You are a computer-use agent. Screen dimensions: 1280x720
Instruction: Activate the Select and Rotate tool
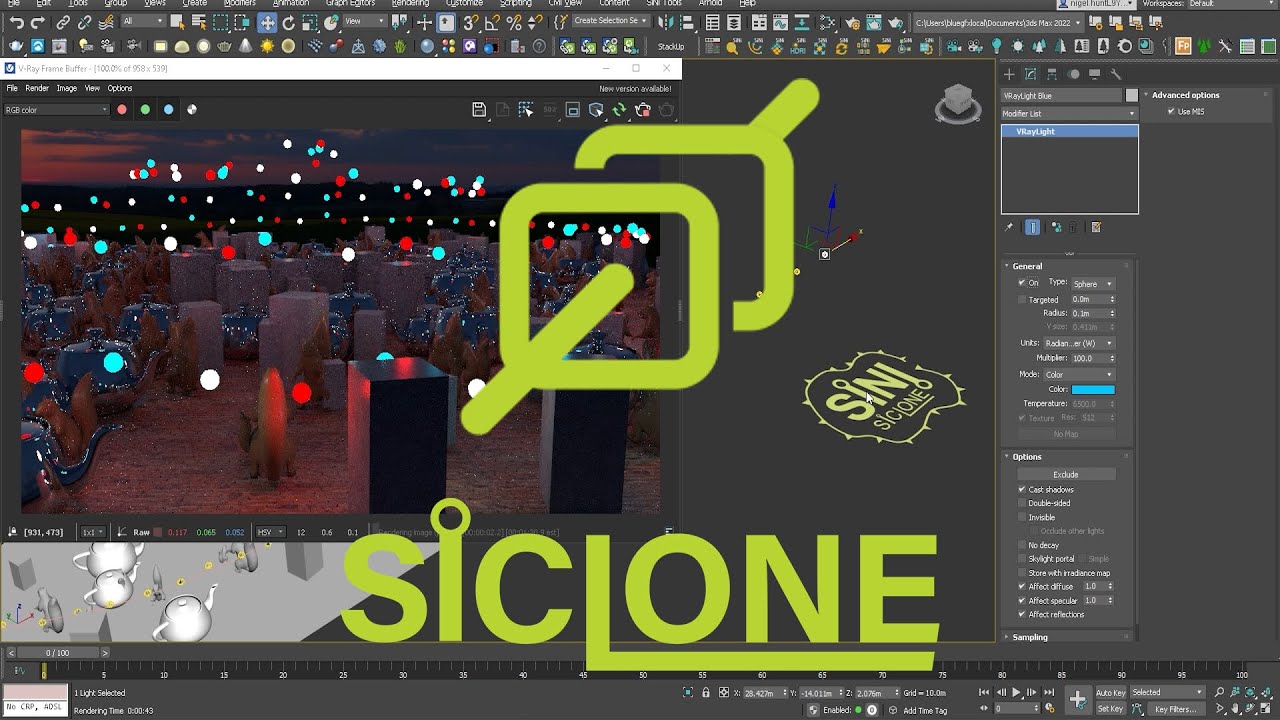[x=289, y=23]
